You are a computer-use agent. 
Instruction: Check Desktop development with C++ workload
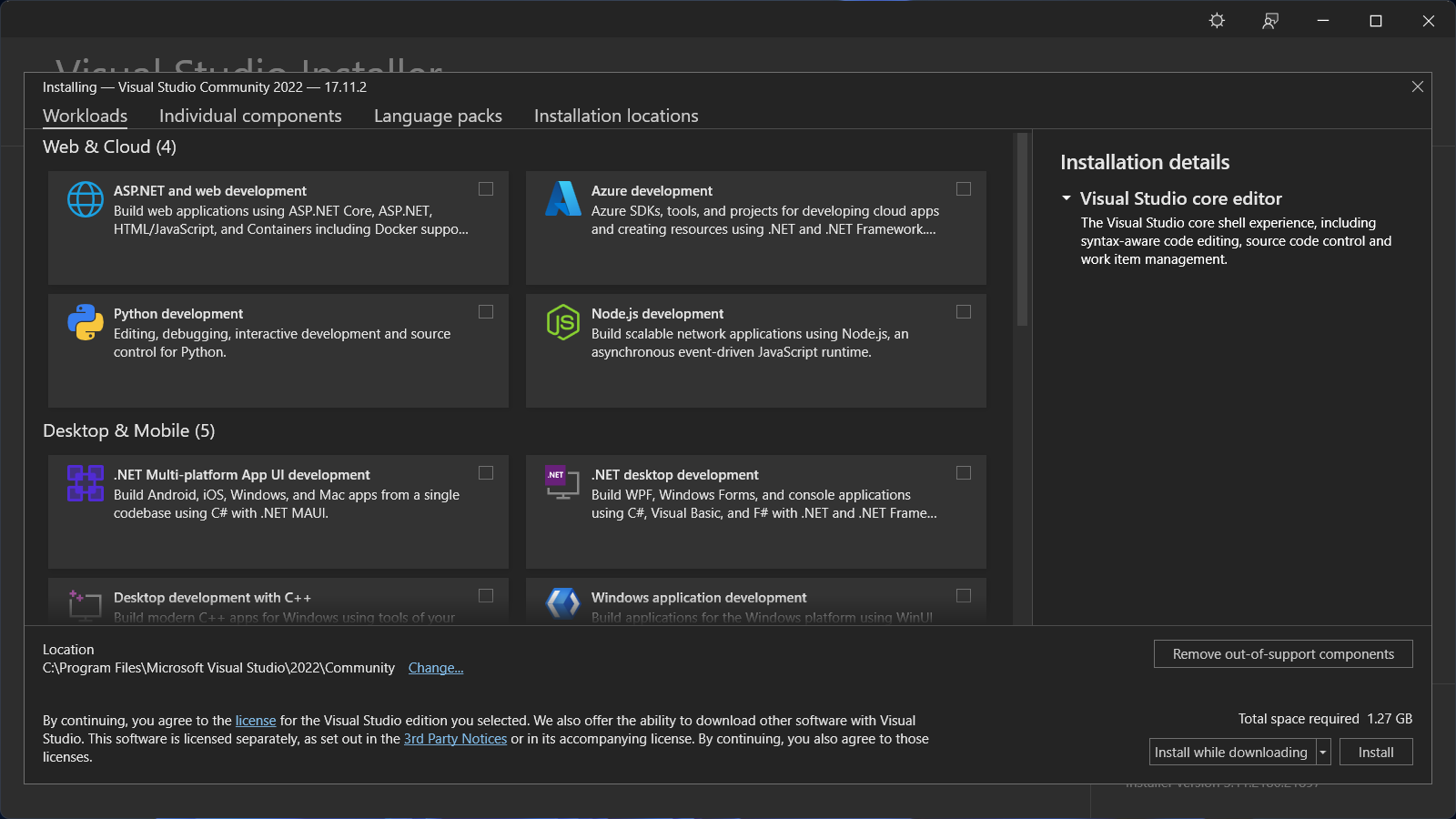pyautogui.click(x=486, y=596)
